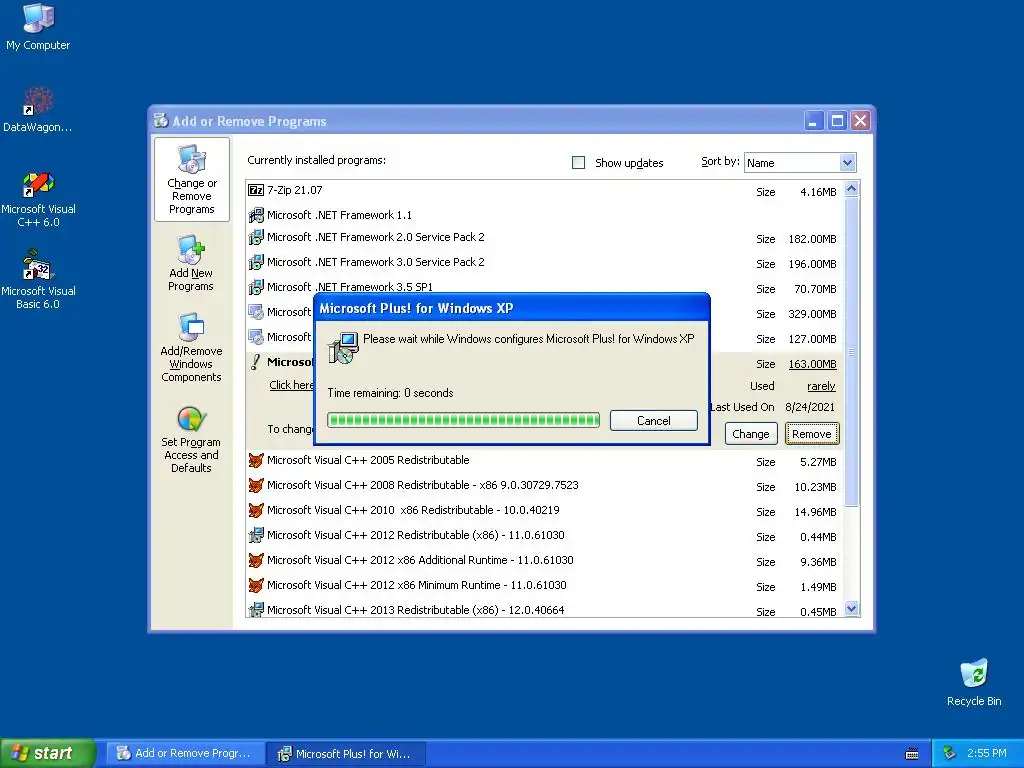Select Change or Remove Programs sidebar icon
The height and width of the screenshot is (768, 1024).
pos(191,180)
